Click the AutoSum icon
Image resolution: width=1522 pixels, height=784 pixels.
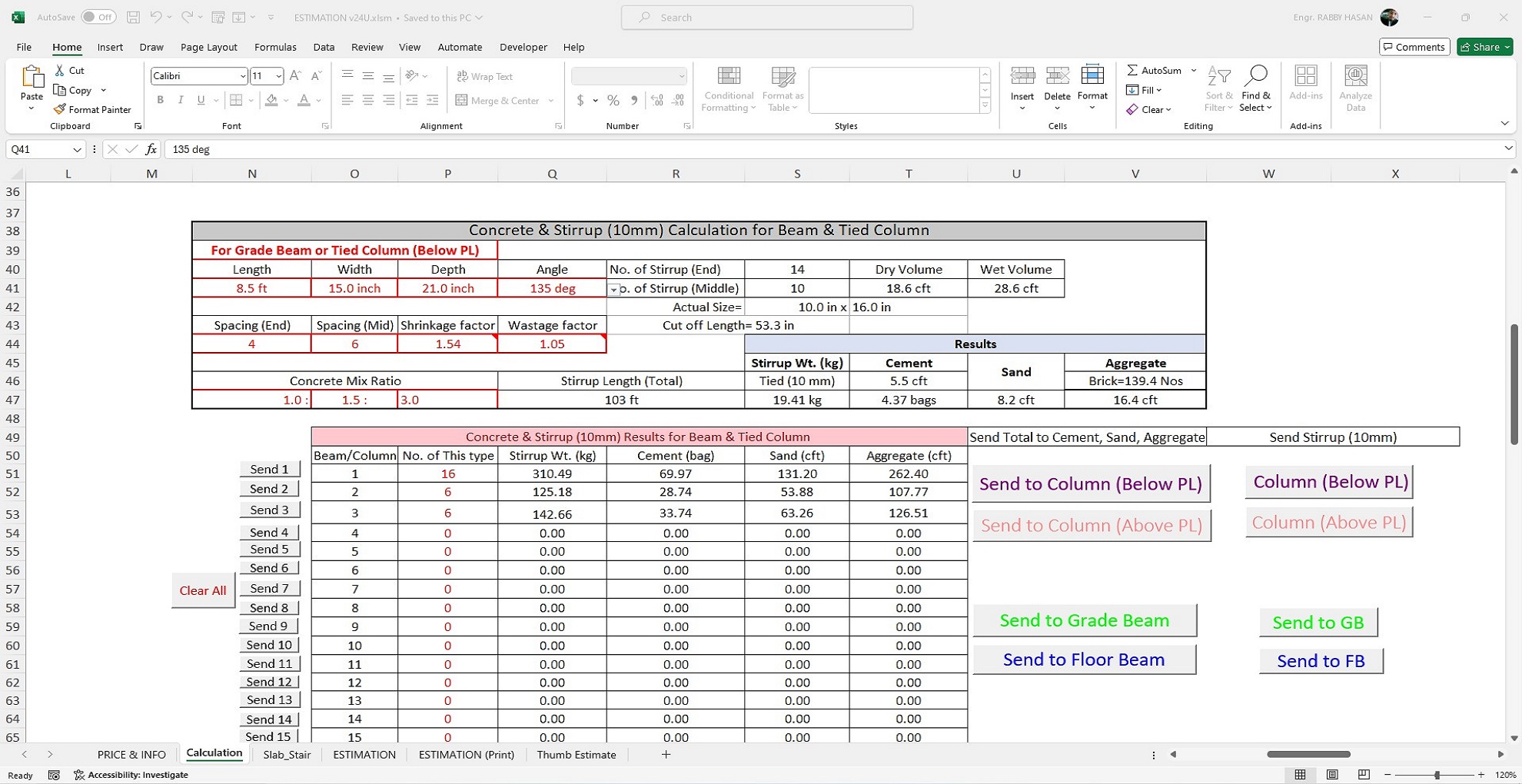(x=1132, y=70)
